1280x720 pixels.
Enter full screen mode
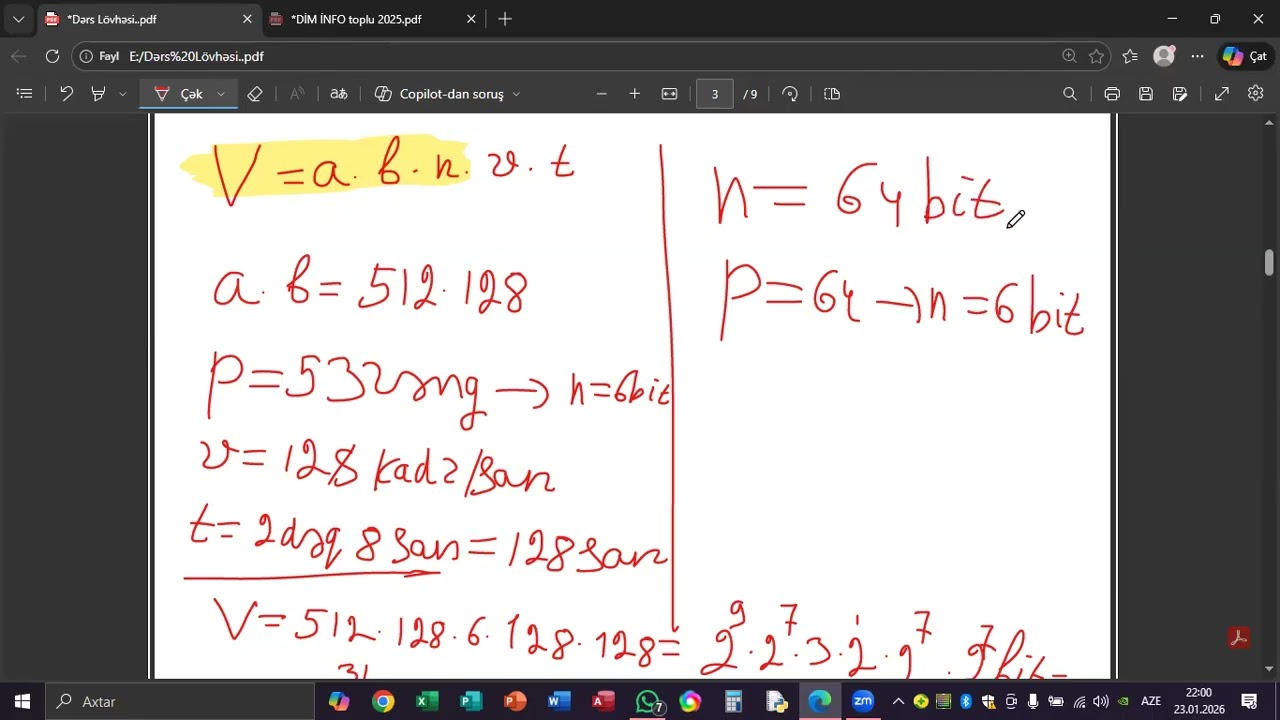click(x=1222, y=94)
